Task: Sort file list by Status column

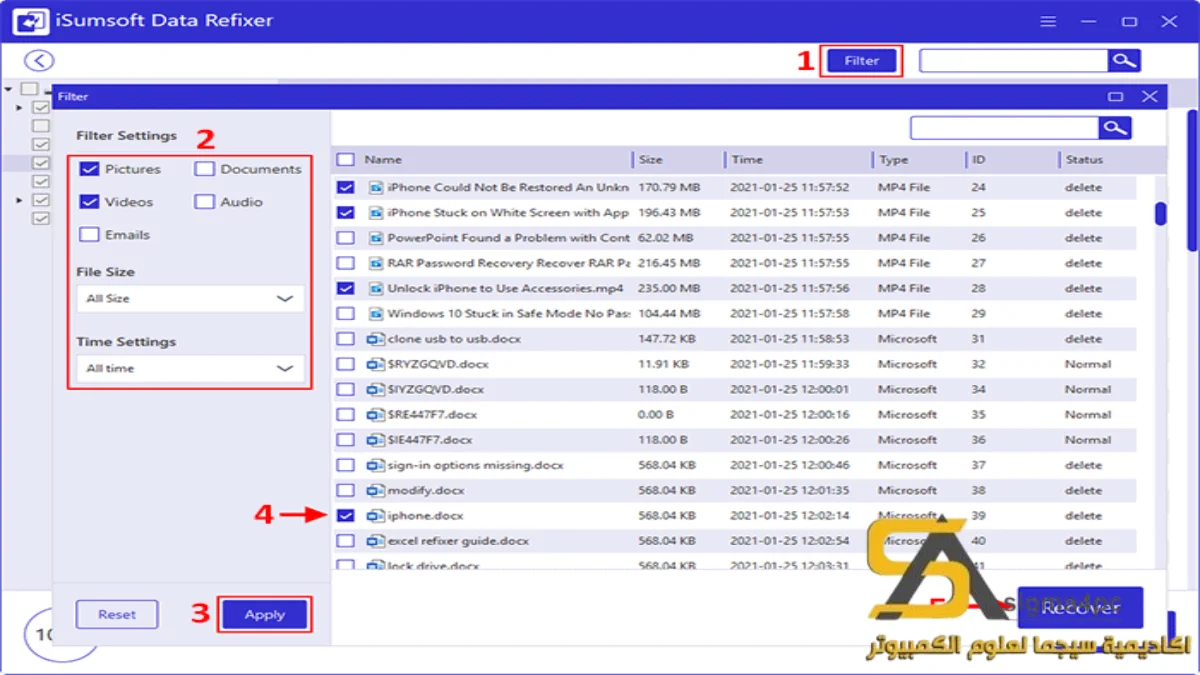Action: [x=1084, y=160]
